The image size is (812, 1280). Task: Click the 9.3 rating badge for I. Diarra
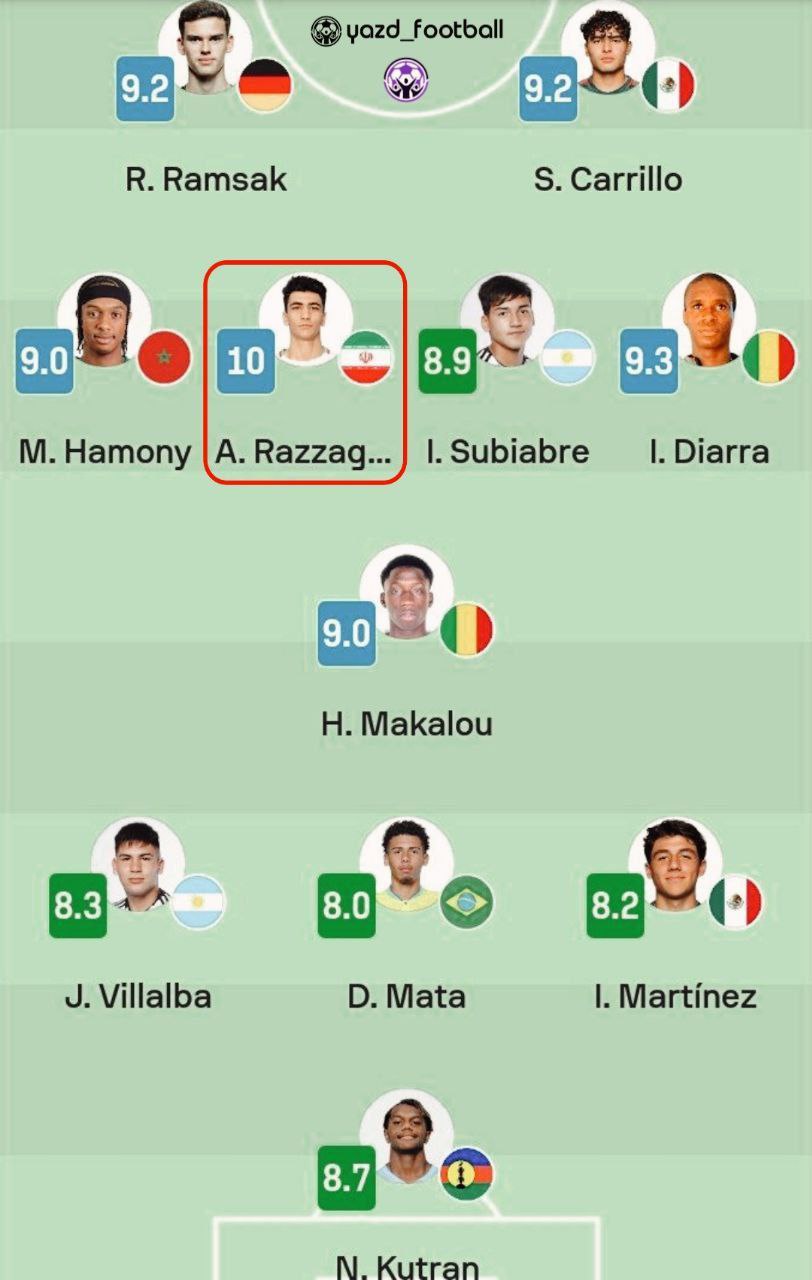(x=649, y=360)
